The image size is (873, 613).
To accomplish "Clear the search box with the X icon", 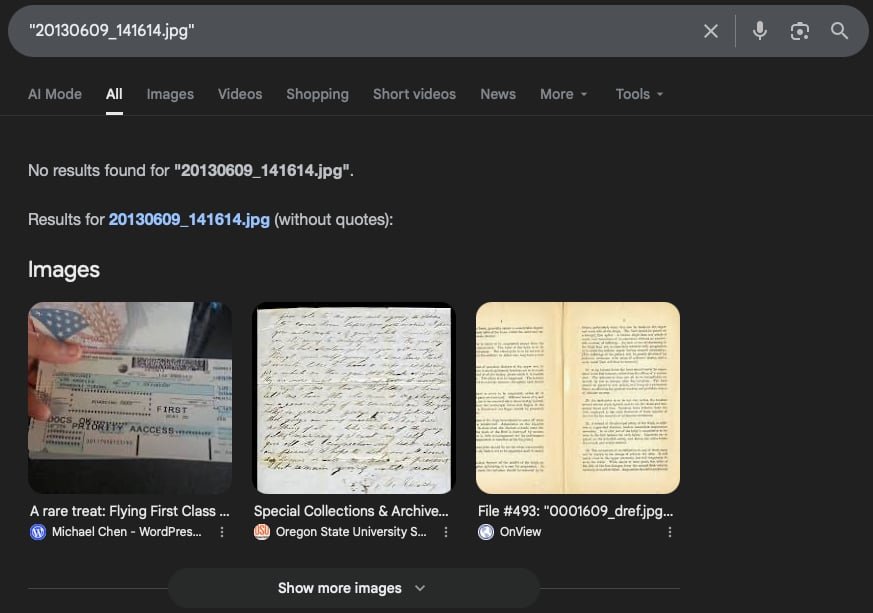I will [x=711, y=31].
